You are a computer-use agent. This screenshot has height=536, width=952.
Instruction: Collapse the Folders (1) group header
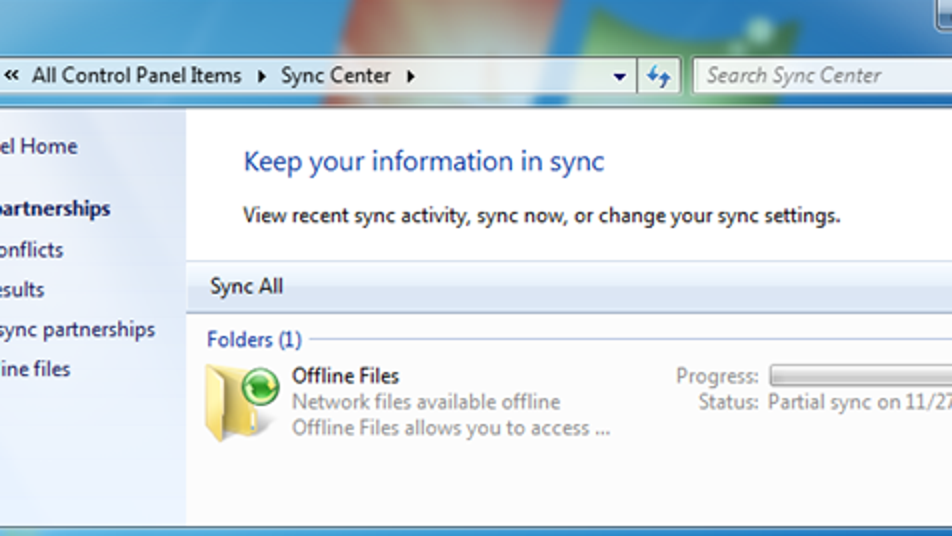(x=254, y=340)
